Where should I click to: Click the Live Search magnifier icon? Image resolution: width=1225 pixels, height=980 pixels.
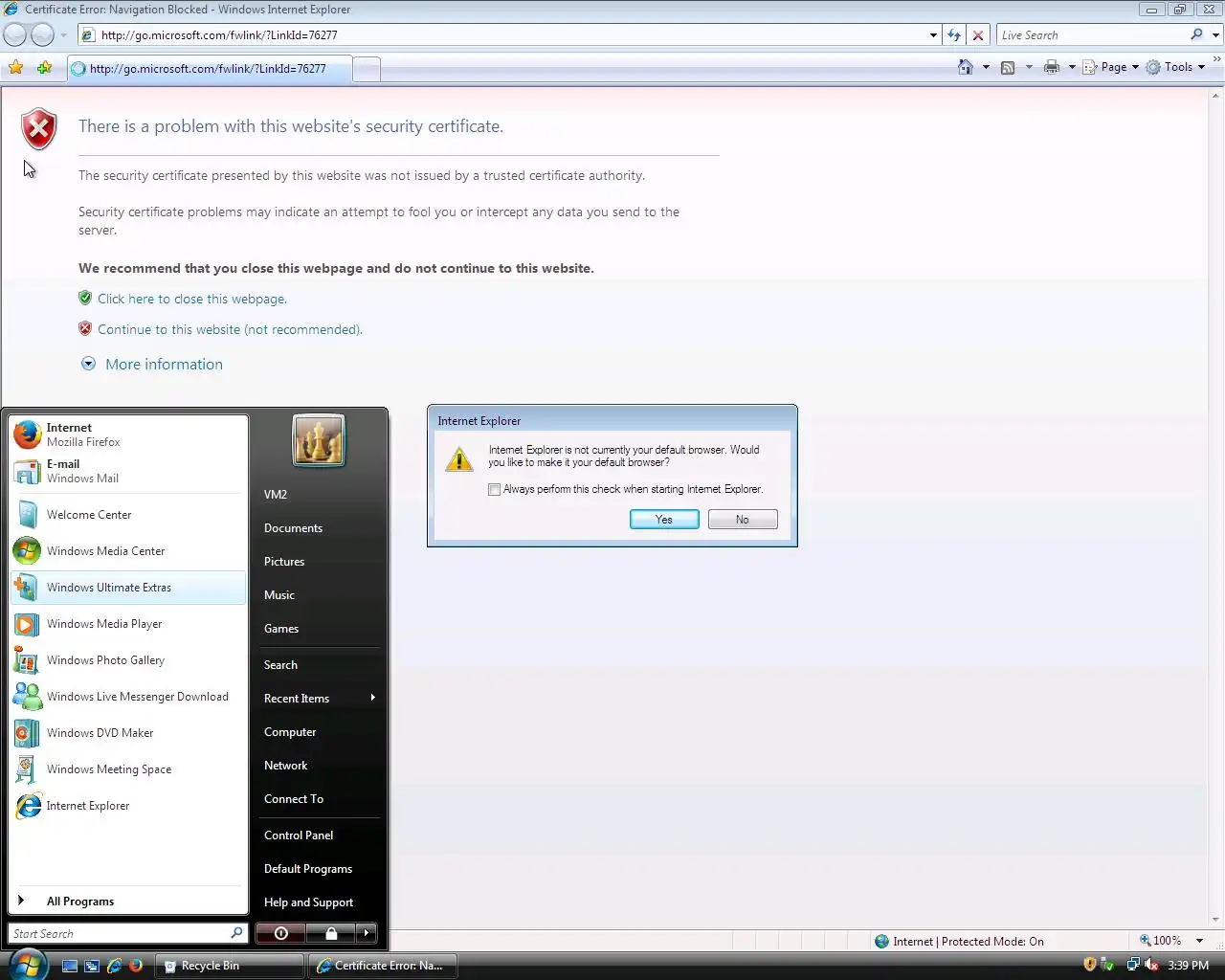(x=1196, y=34)
